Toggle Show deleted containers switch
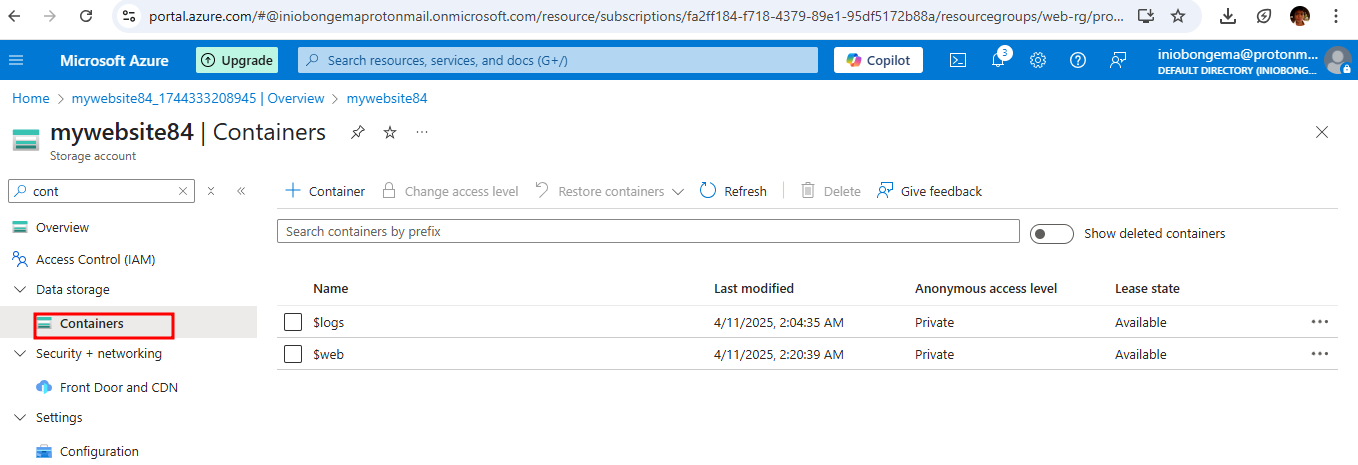Viewport: 1358px width, 465px height. pyautogui.click(x=1051, y=233)
